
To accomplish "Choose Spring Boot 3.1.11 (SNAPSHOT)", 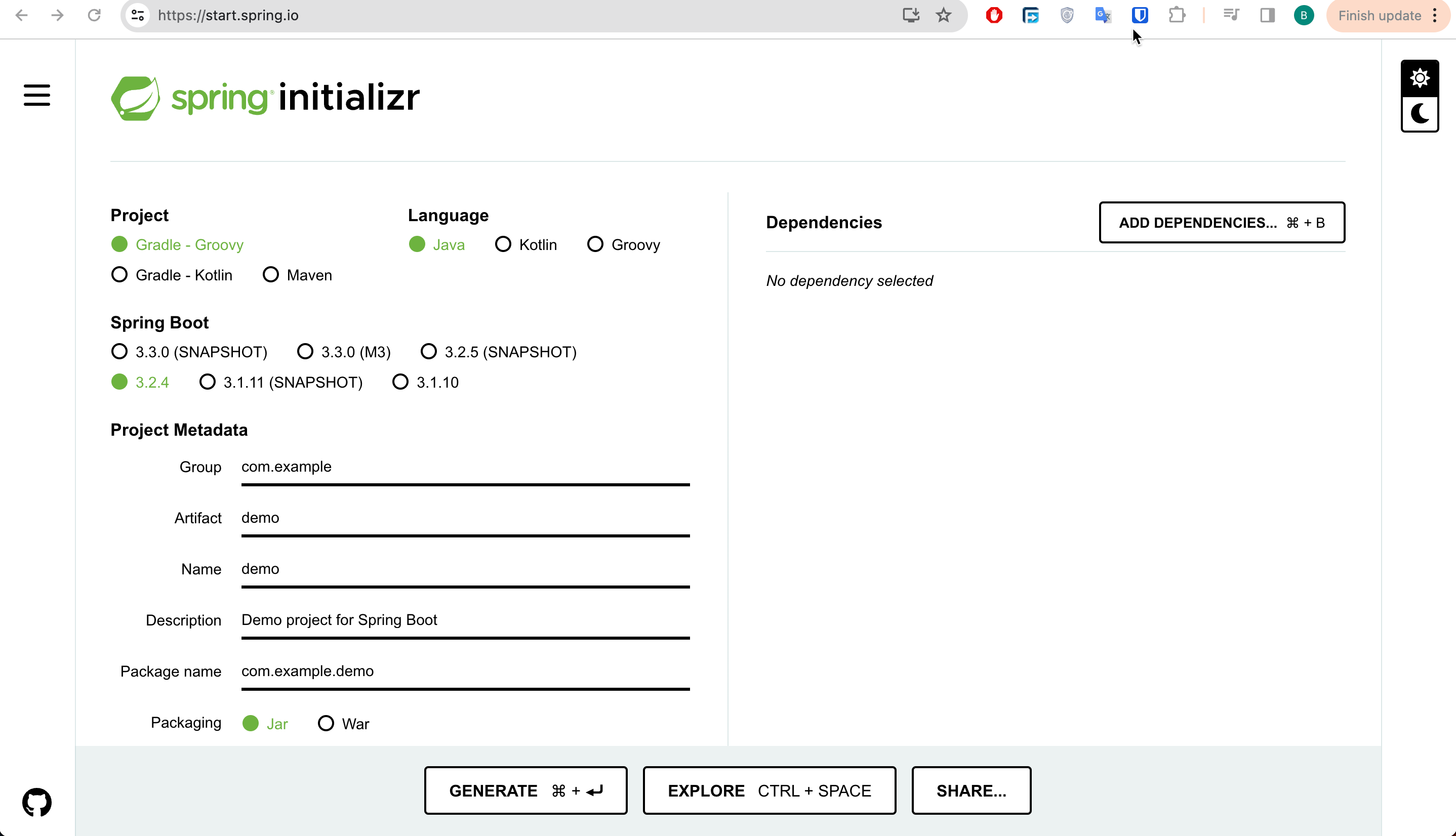I will [281, 382].
